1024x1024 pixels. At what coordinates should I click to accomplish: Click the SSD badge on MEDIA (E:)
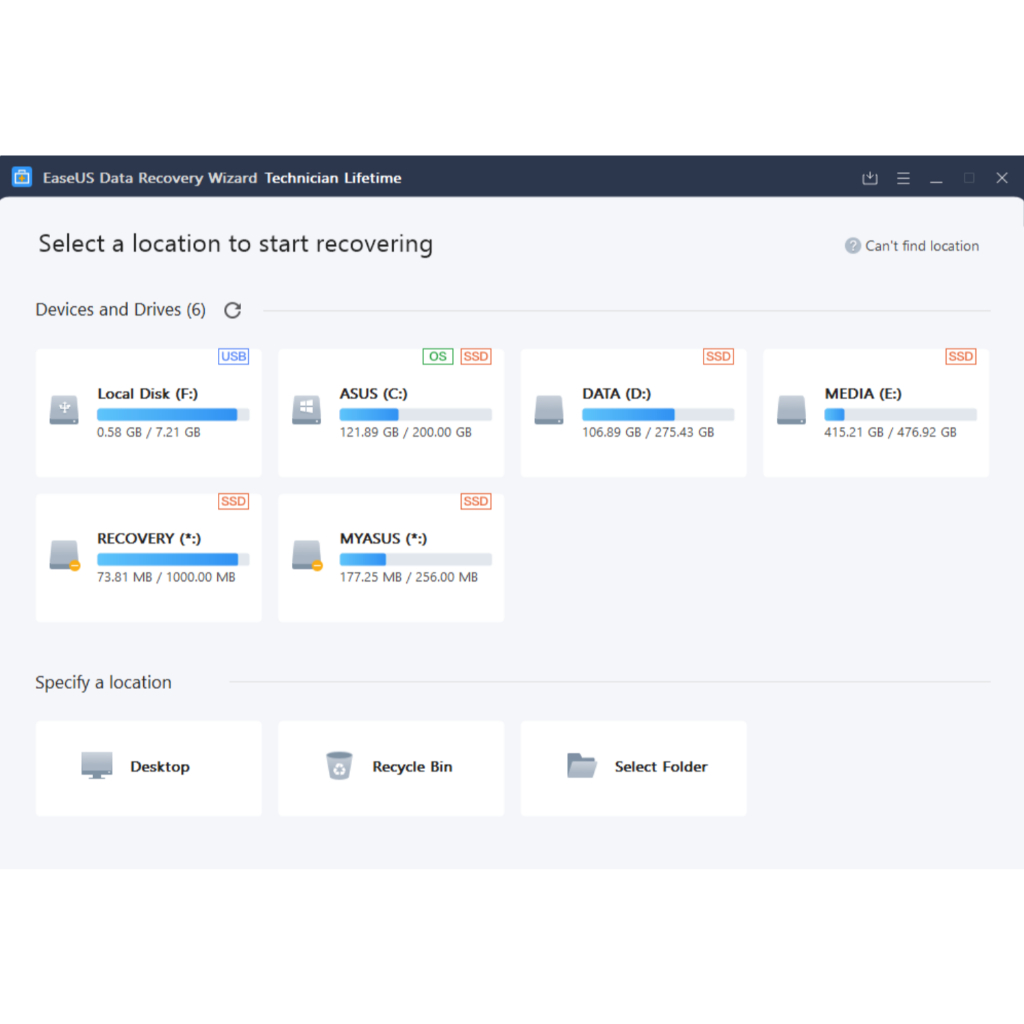pyautogui.click(x=960, y=356)
